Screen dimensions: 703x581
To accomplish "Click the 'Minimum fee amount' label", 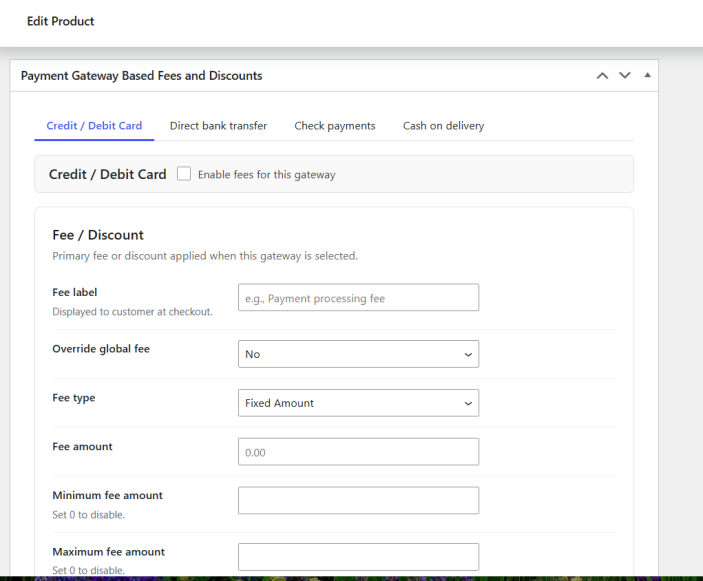I will click(108, 495).
